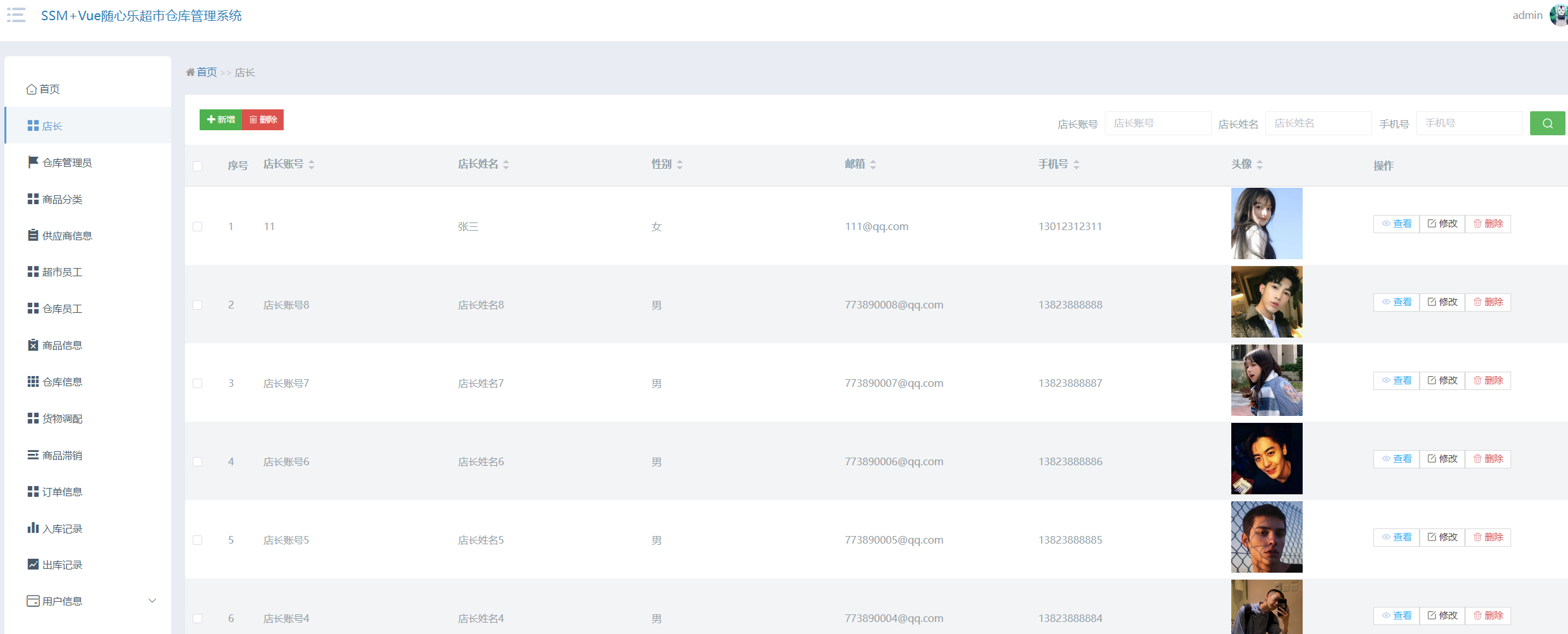
Task: Toggle the select-all header checkbox
Action: [x=198, y=166]
